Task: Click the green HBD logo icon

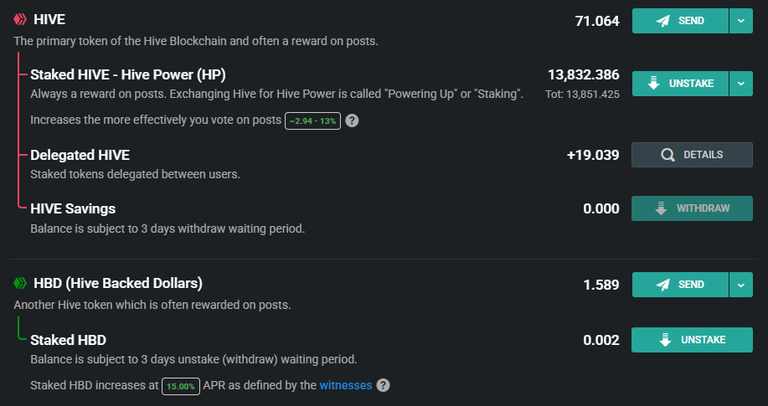Action: (20, 283)
